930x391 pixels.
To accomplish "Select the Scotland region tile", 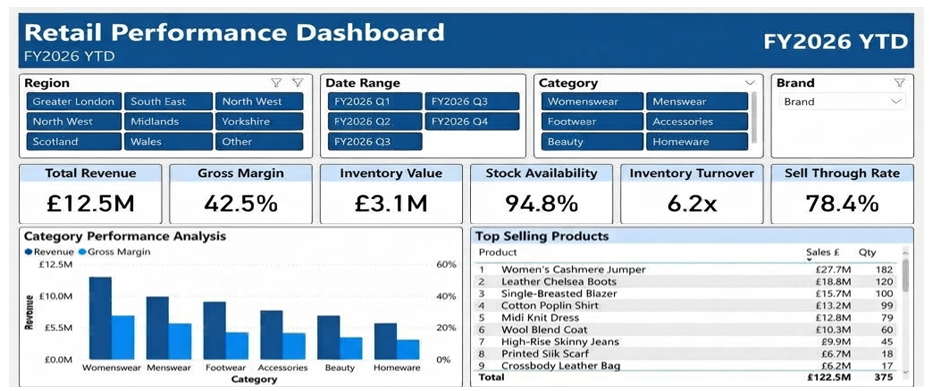I will coord(74,142).
